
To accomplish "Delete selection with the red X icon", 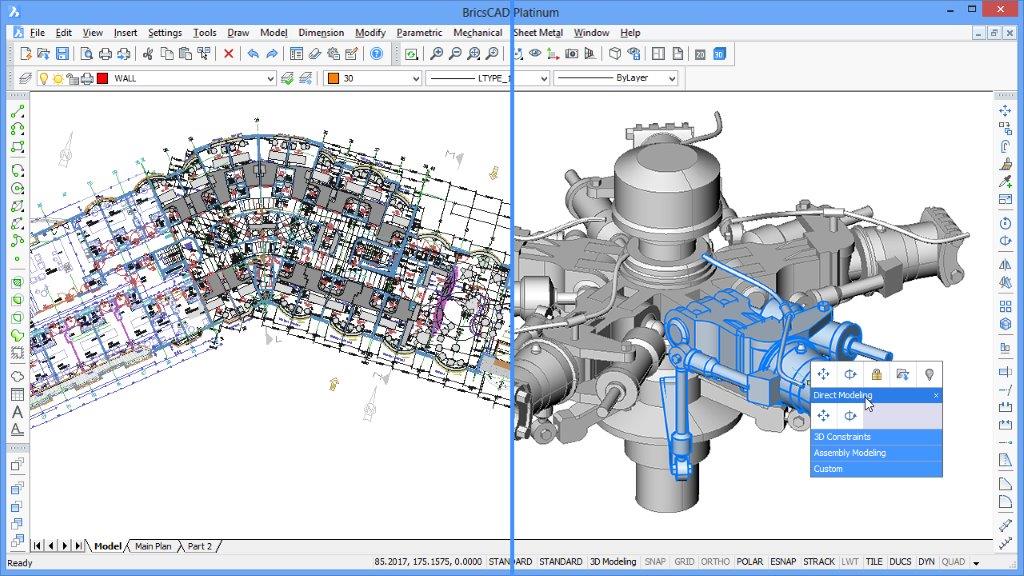I will 229,54.
